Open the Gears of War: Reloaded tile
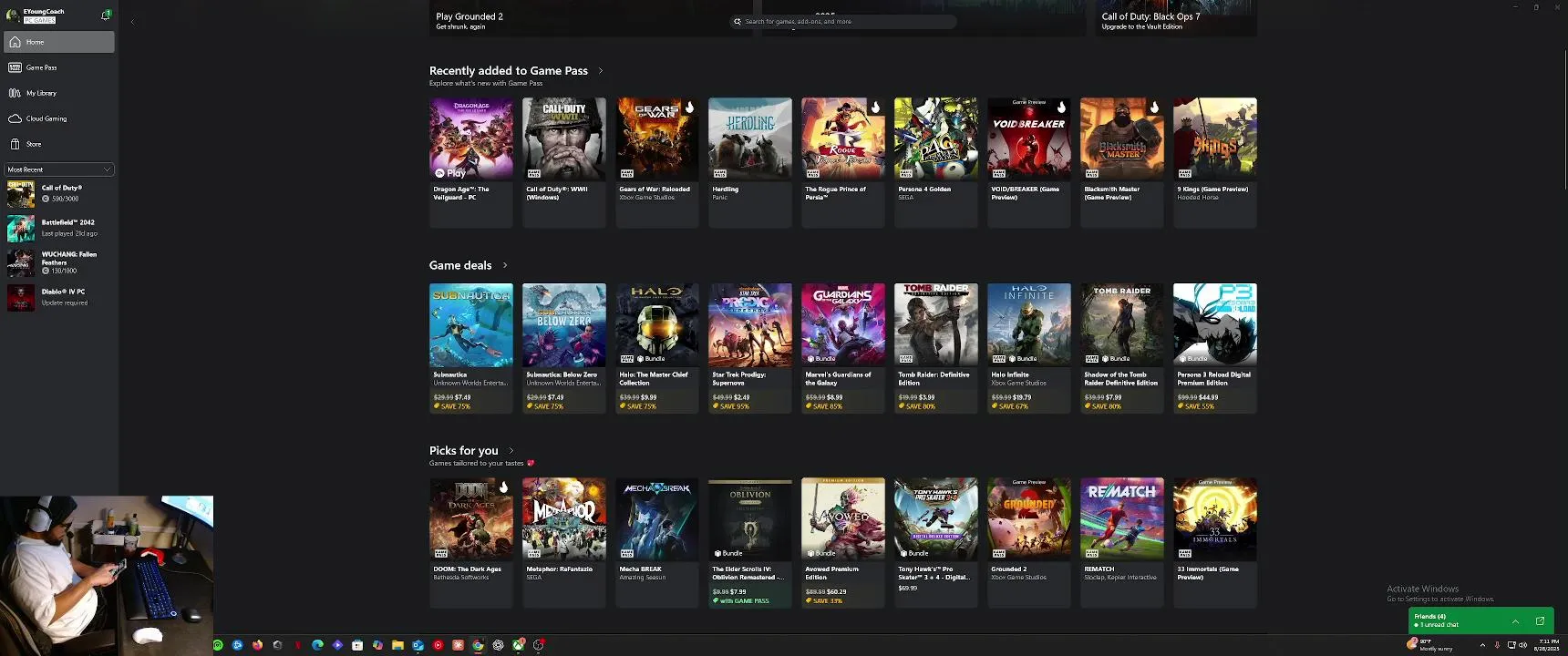Screen dimensions: 1568x656 (x=657, y=162)
